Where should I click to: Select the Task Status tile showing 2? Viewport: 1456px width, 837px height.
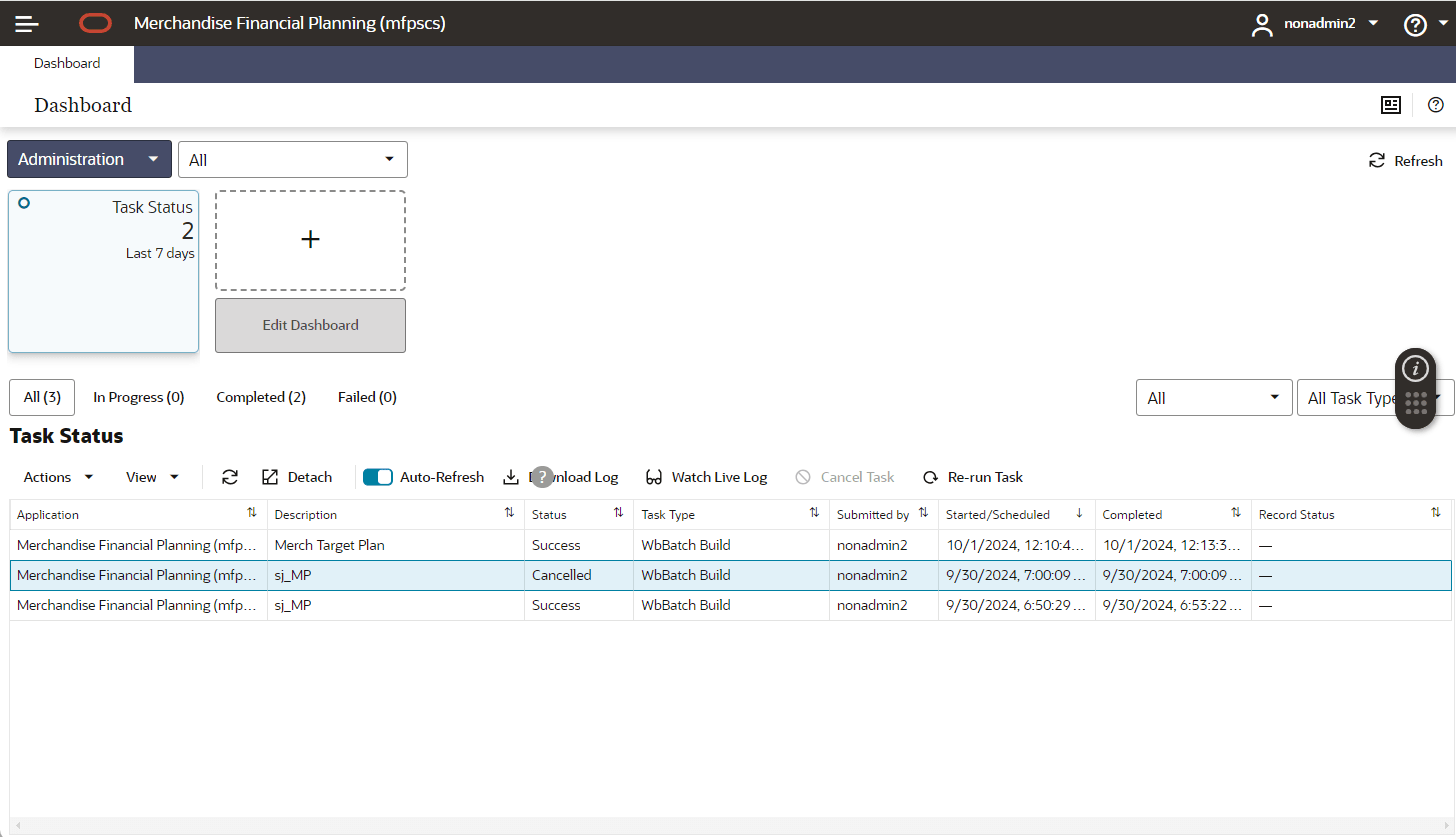tap(103, 271)
